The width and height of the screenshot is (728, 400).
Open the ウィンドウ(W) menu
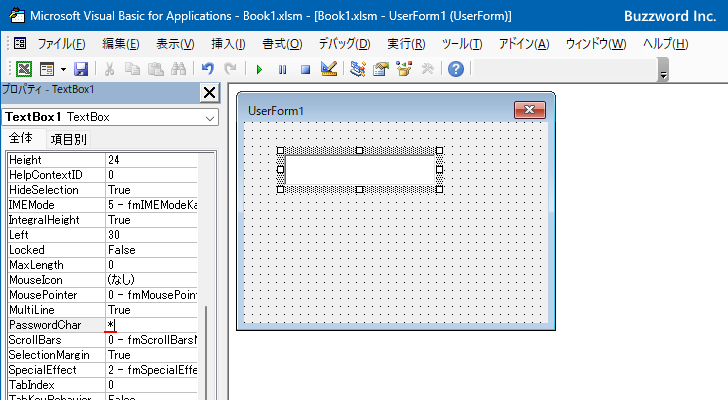tap(596, 44)
